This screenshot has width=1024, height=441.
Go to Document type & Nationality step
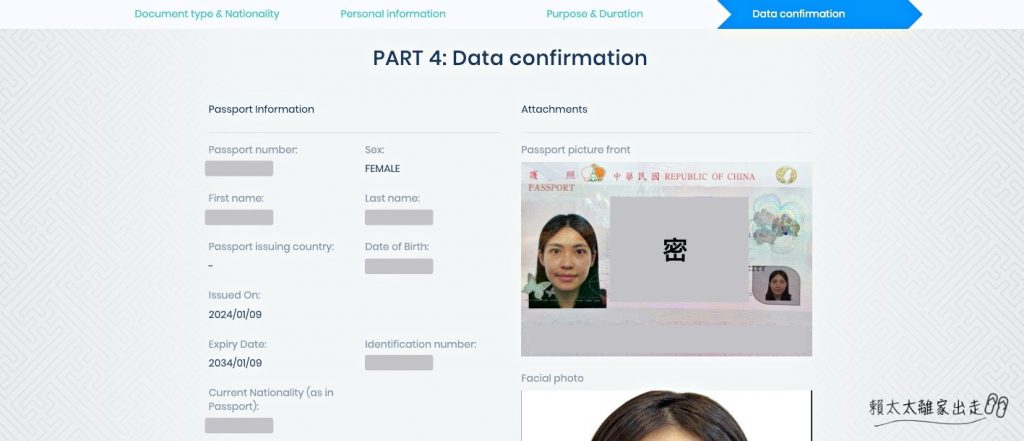click(206, 14)
